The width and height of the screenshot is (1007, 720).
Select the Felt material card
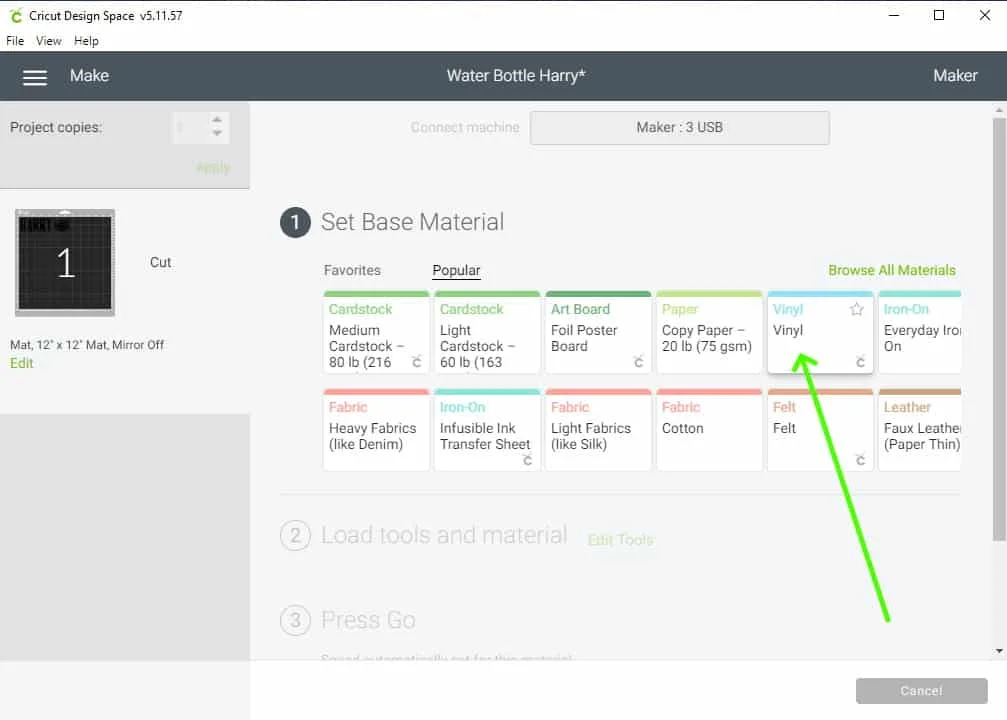coord(820,430)
